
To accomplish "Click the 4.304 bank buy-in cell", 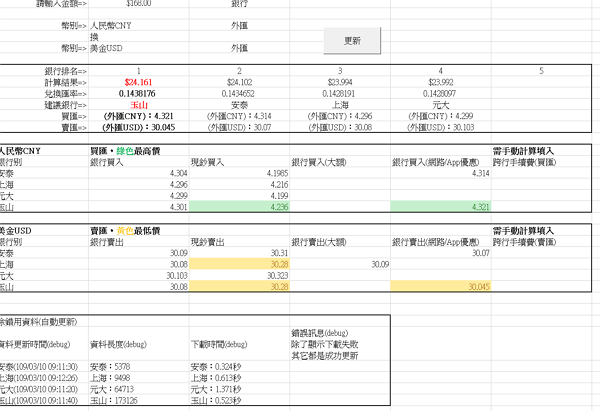I will (x=139, y=173).
